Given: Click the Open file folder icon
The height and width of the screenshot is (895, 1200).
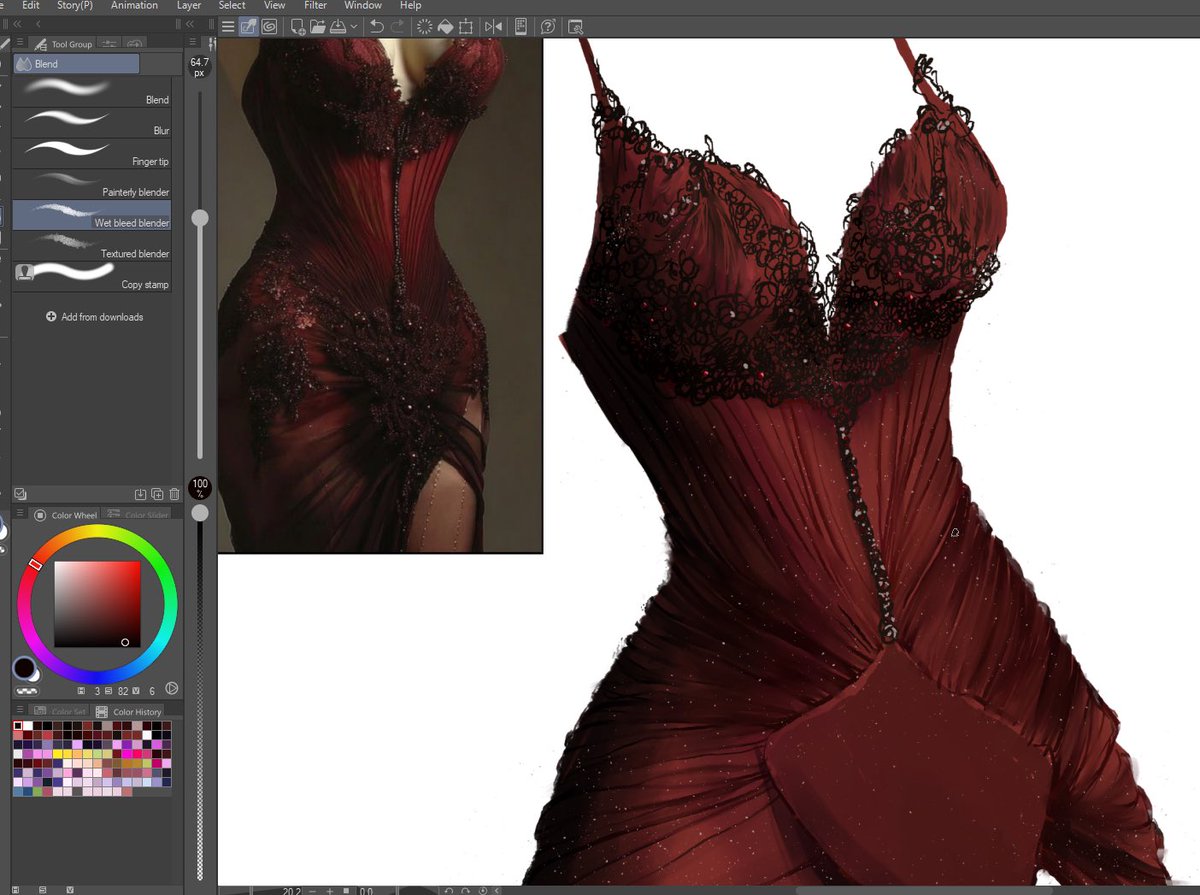Looking at the screenshot, I should (318, 27).
